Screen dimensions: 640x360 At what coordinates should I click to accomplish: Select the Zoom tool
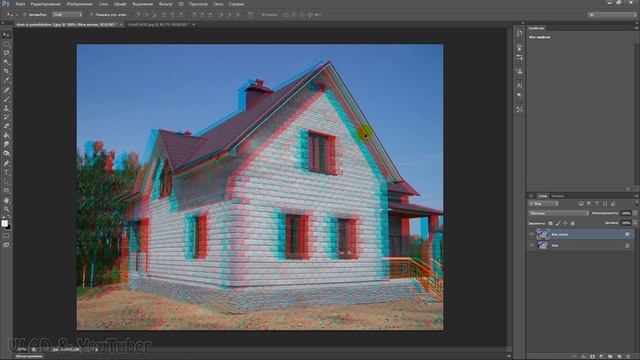click(6, 209)
